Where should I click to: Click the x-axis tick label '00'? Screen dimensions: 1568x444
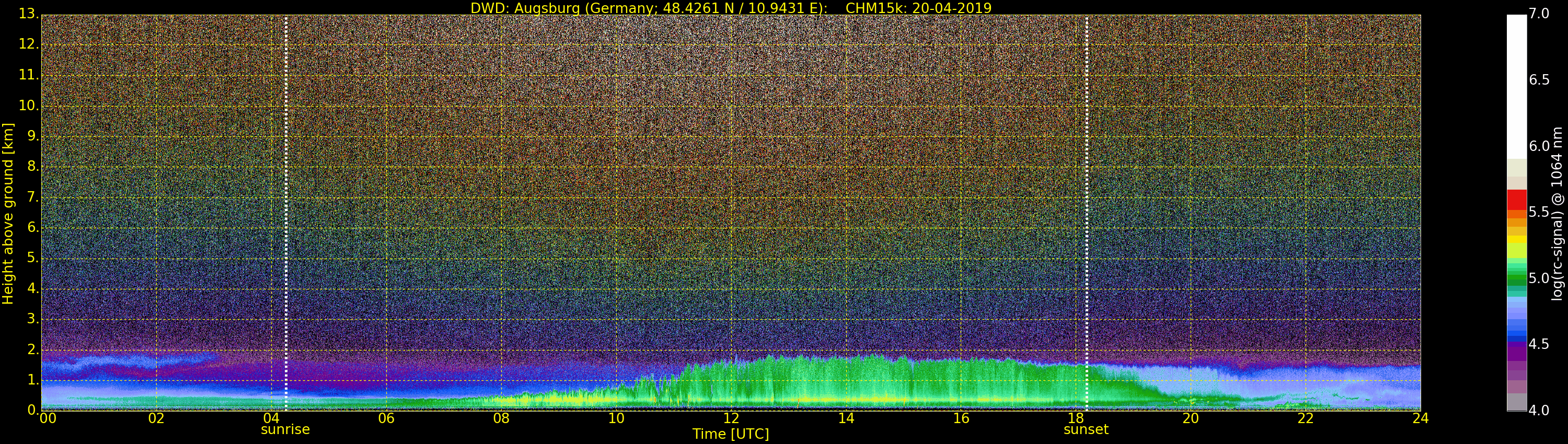pos(48,418)
